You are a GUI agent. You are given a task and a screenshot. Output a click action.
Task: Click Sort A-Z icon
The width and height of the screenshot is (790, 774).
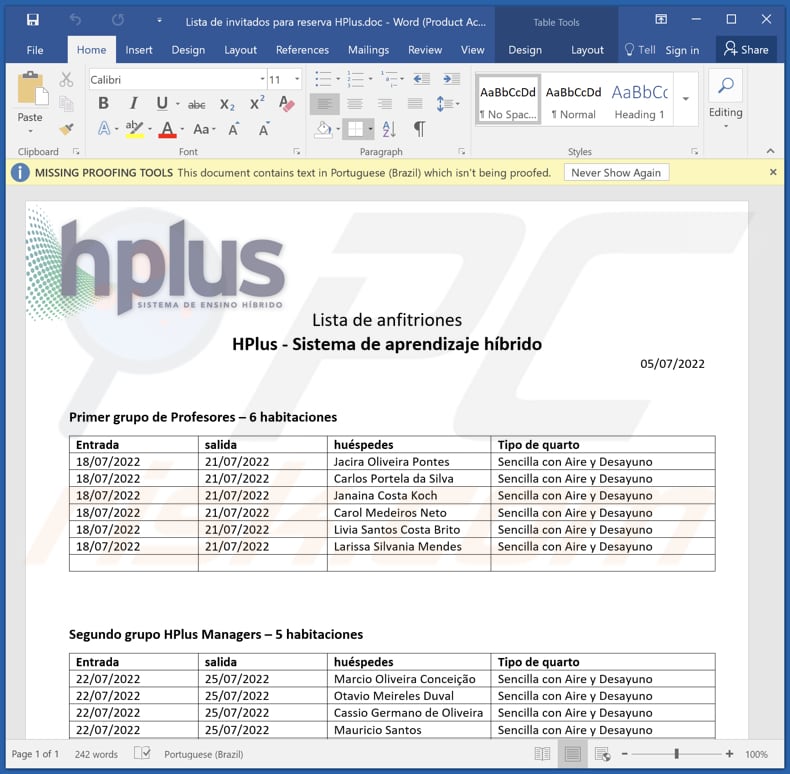click(389, 130)
